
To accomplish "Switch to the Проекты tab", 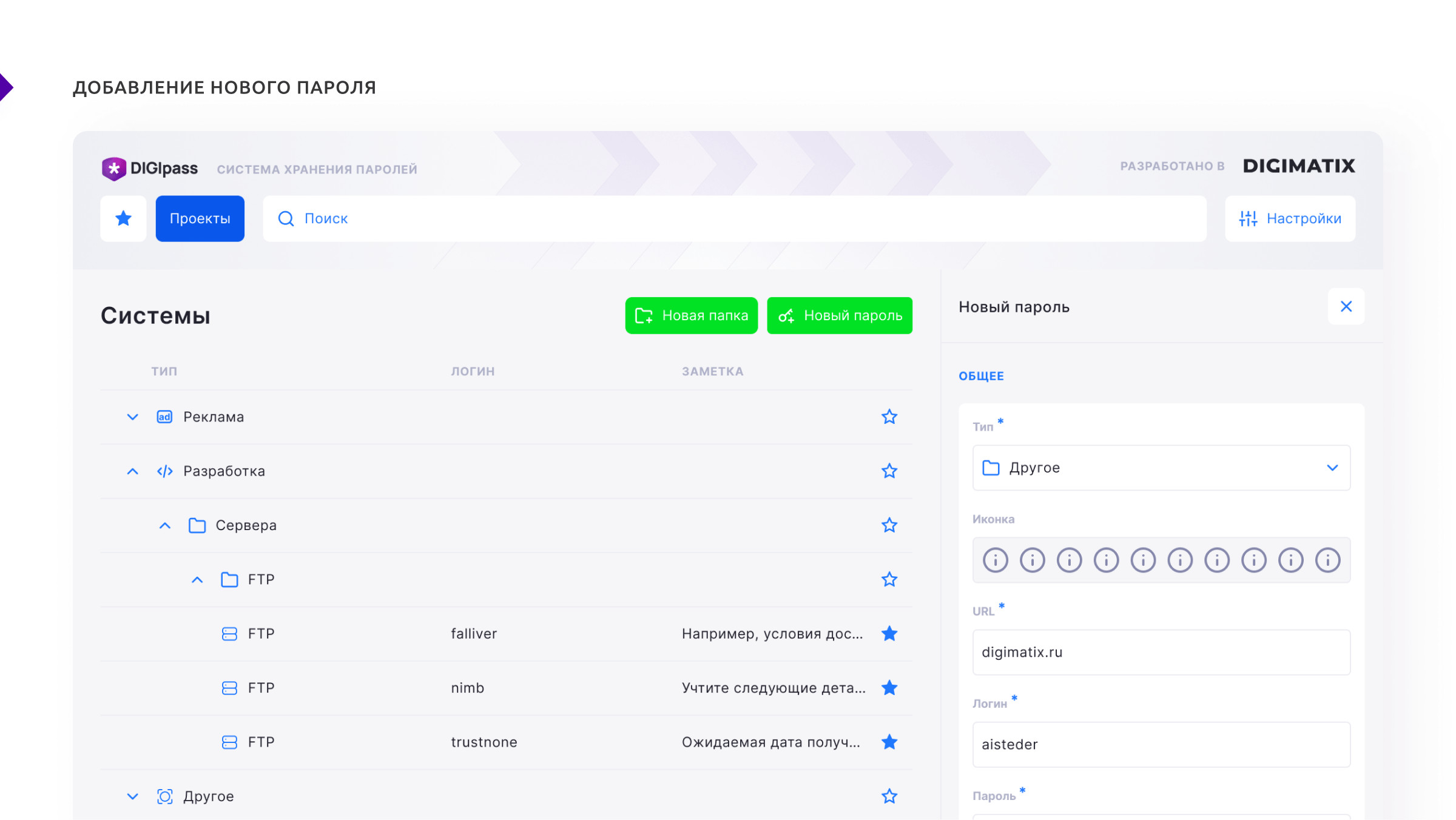I will [200, 218].
